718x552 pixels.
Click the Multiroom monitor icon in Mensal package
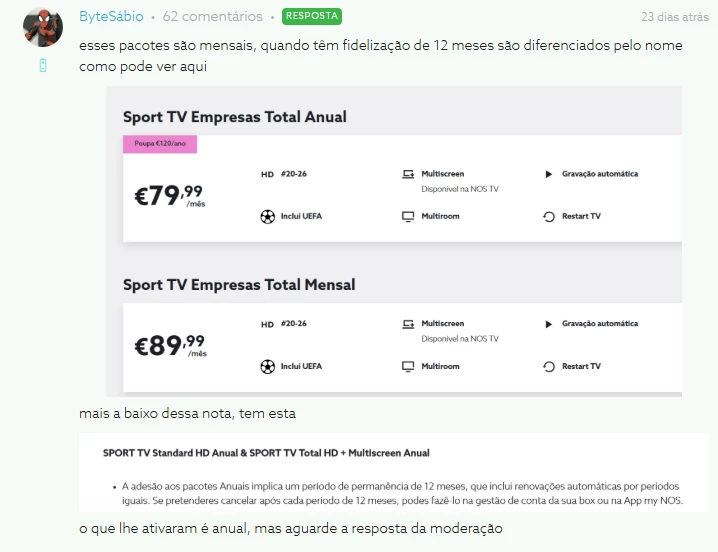point(408,366)
